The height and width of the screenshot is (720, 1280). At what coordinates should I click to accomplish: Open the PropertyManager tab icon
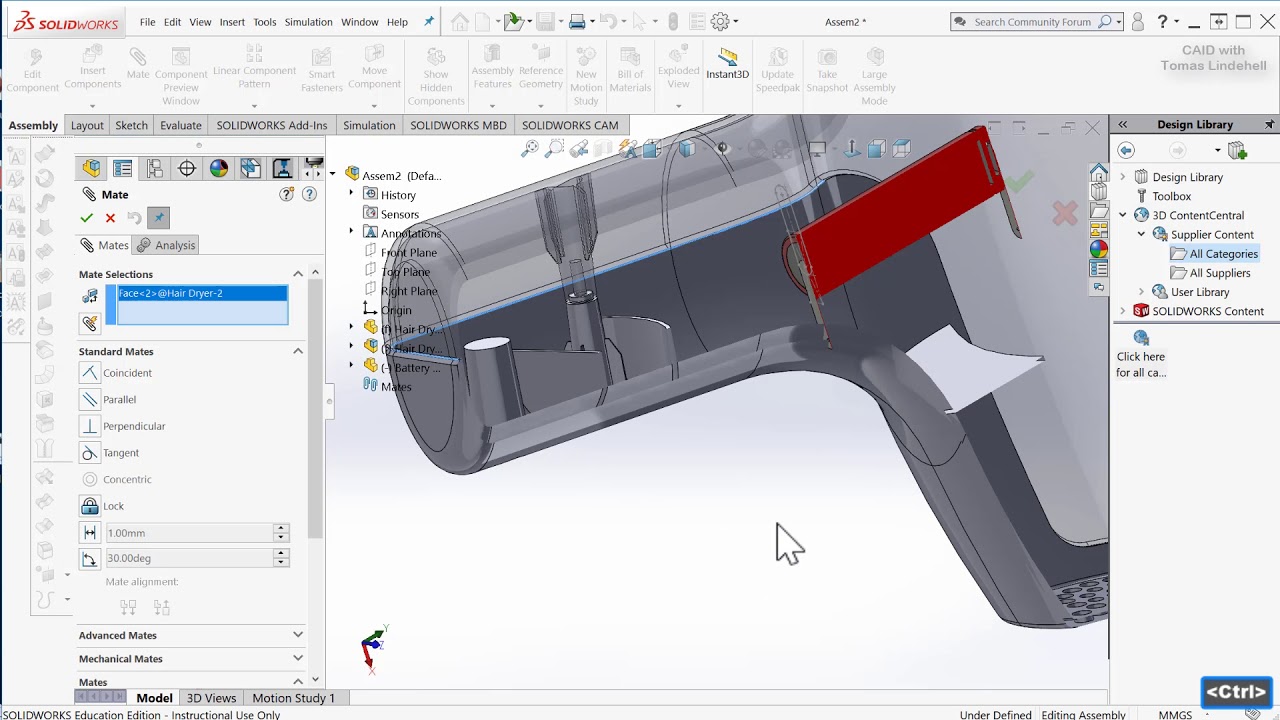click(x=123, y=168)
